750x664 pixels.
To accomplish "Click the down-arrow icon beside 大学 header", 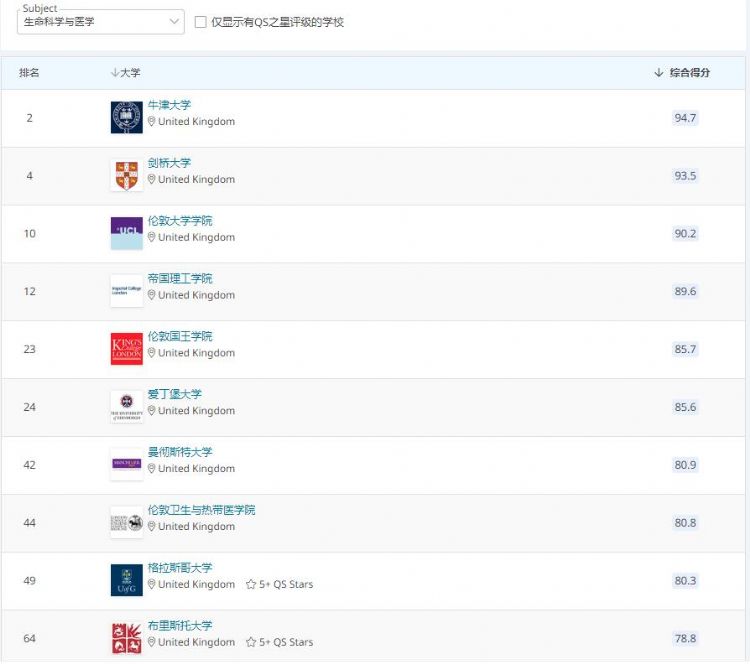I will point(114,73).
